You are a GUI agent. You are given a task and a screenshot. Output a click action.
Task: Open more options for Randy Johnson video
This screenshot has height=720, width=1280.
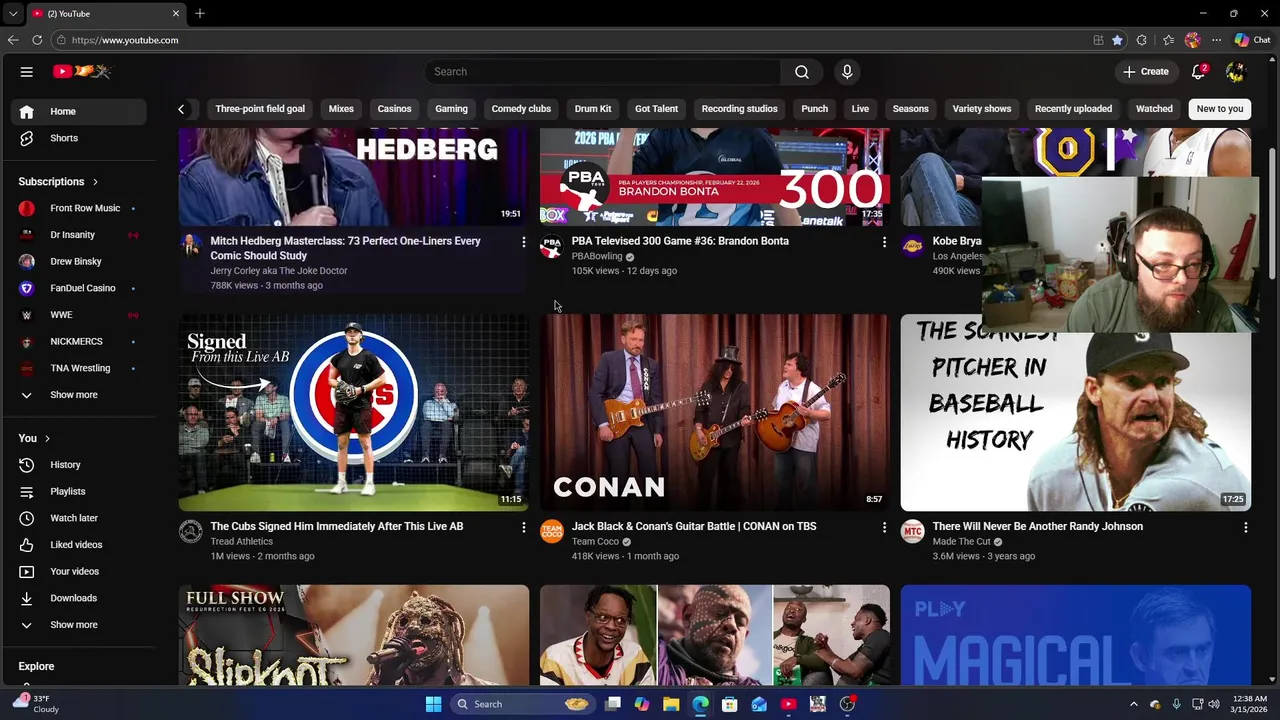point(1245,527)
